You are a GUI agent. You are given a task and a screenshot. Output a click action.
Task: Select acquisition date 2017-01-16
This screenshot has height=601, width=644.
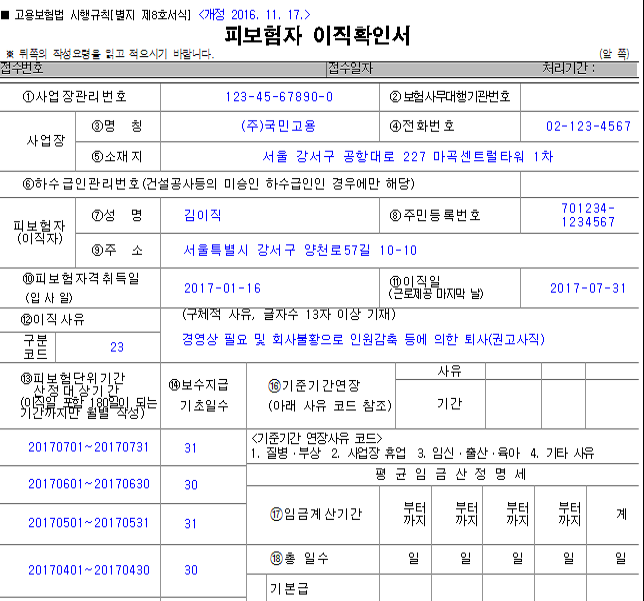point(222,288)
